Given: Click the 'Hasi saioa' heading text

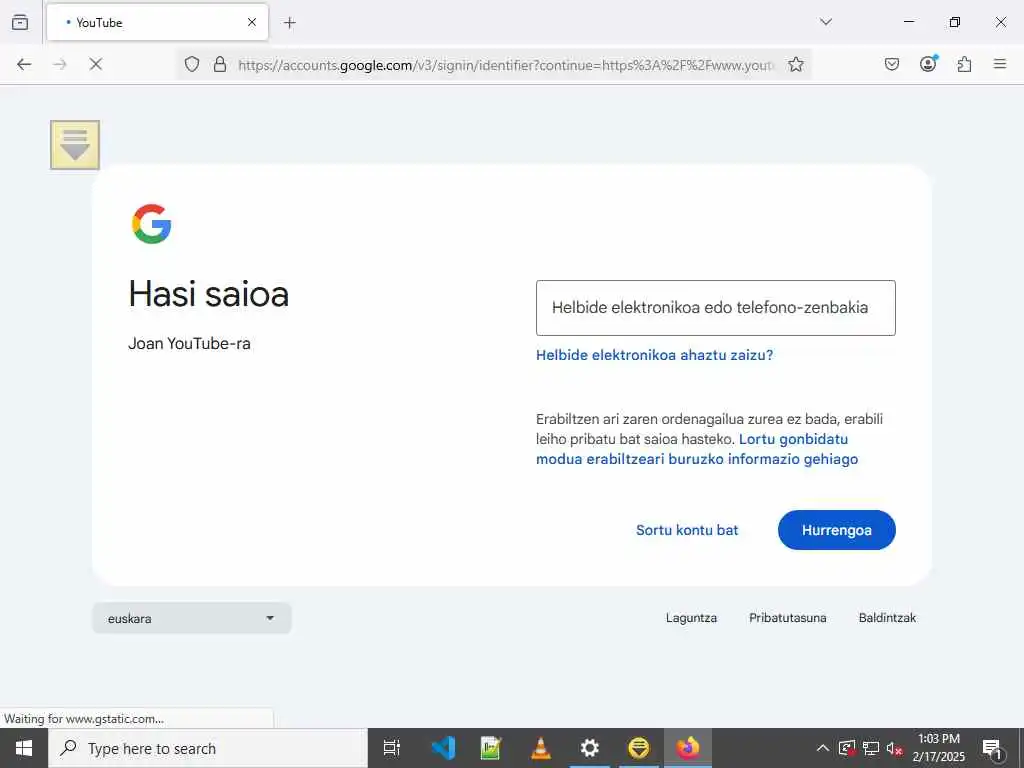Looking at the screenshot, I should [208, 295].
